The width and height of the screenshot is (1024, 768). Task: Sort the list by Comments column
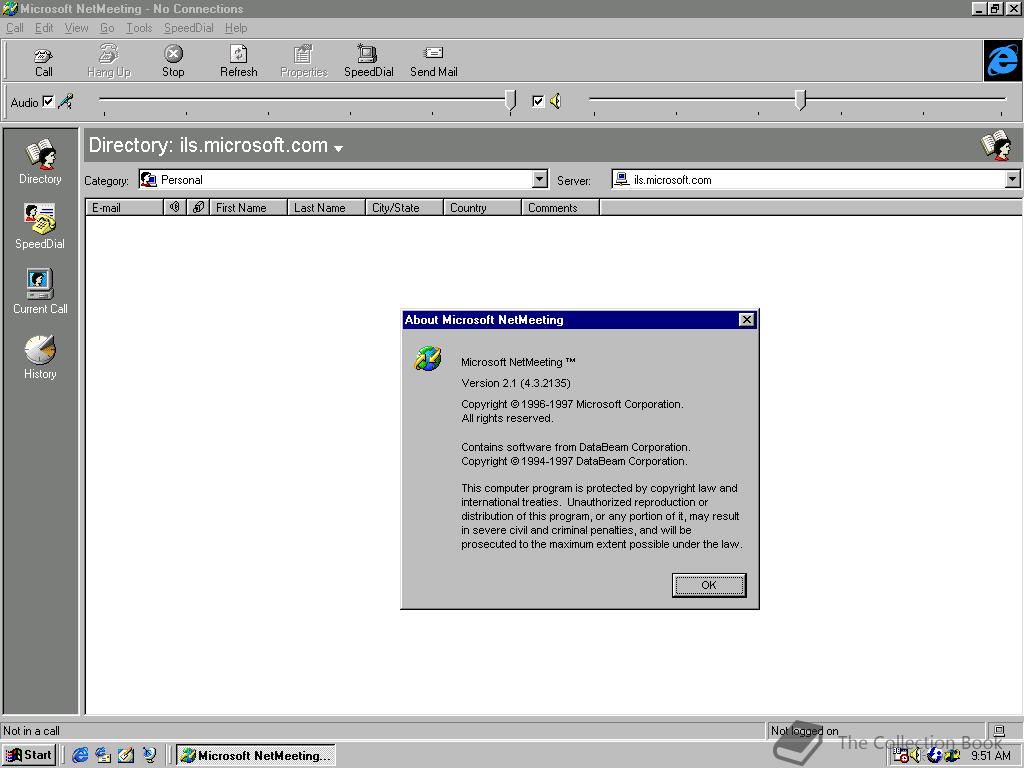560,208
